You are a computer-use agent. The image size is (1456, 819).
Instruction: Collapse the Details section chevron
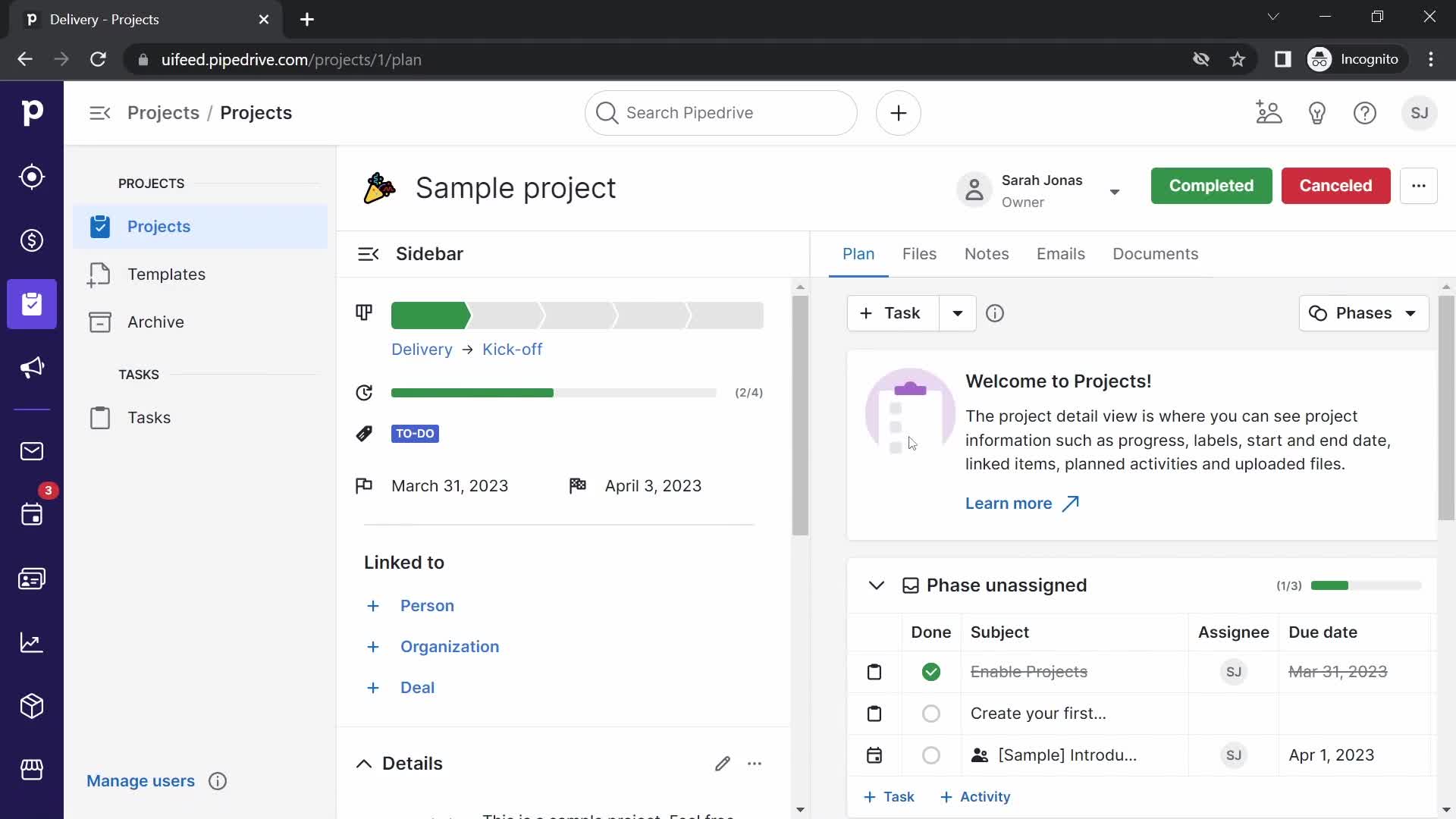pyautogui.click(x=364, y=764)
